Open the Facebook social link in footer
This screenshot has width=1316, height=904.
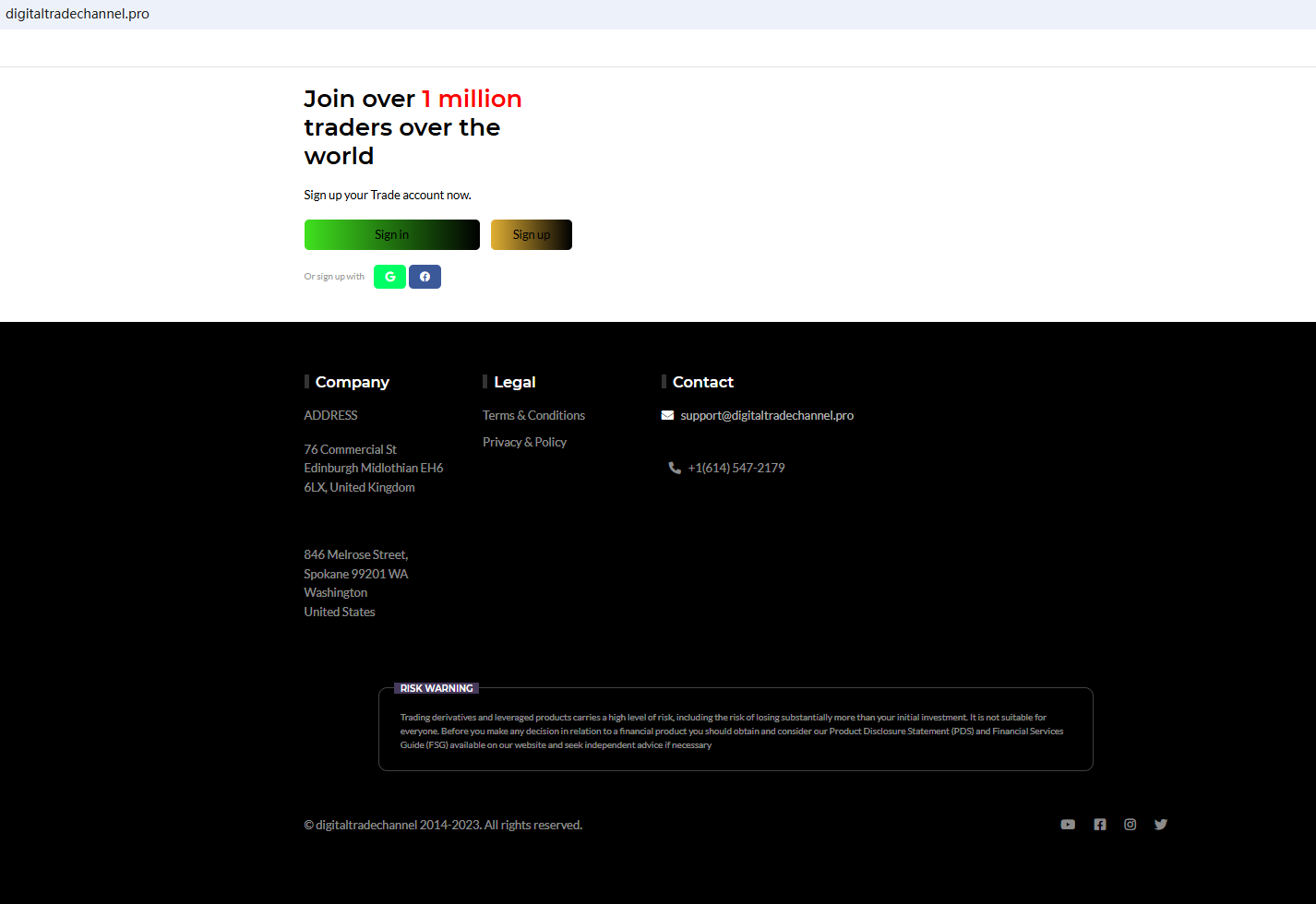click(x=1100, y=825)
